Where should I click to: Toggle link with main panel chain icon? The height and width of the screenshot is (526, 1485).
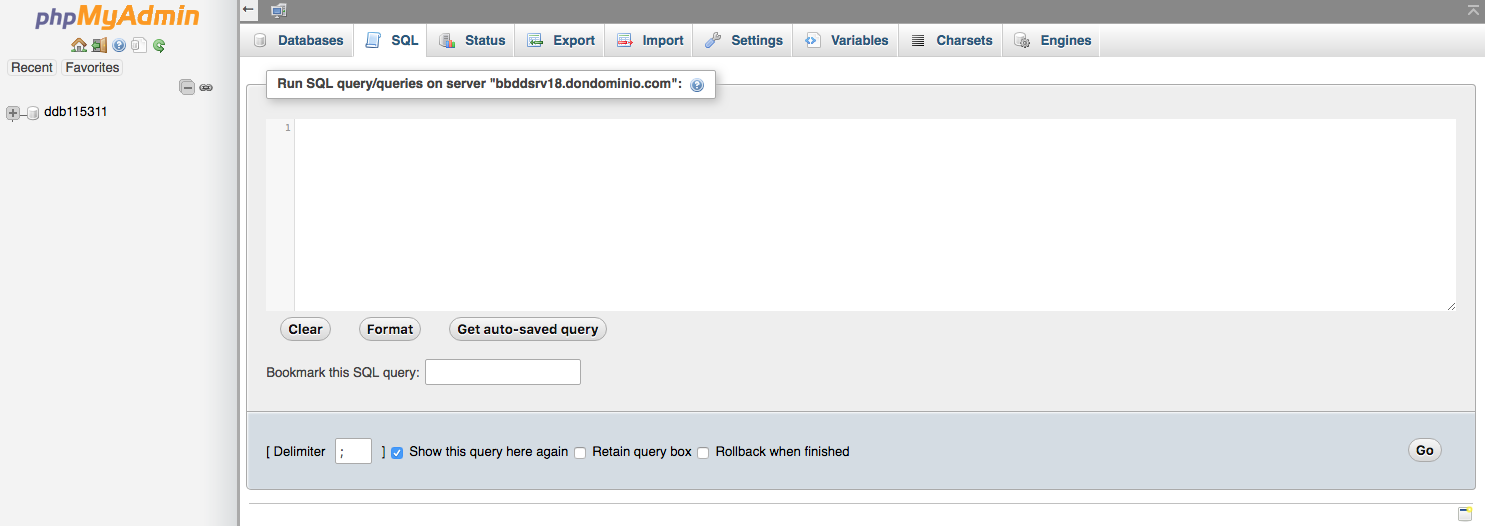click(206, 87)
